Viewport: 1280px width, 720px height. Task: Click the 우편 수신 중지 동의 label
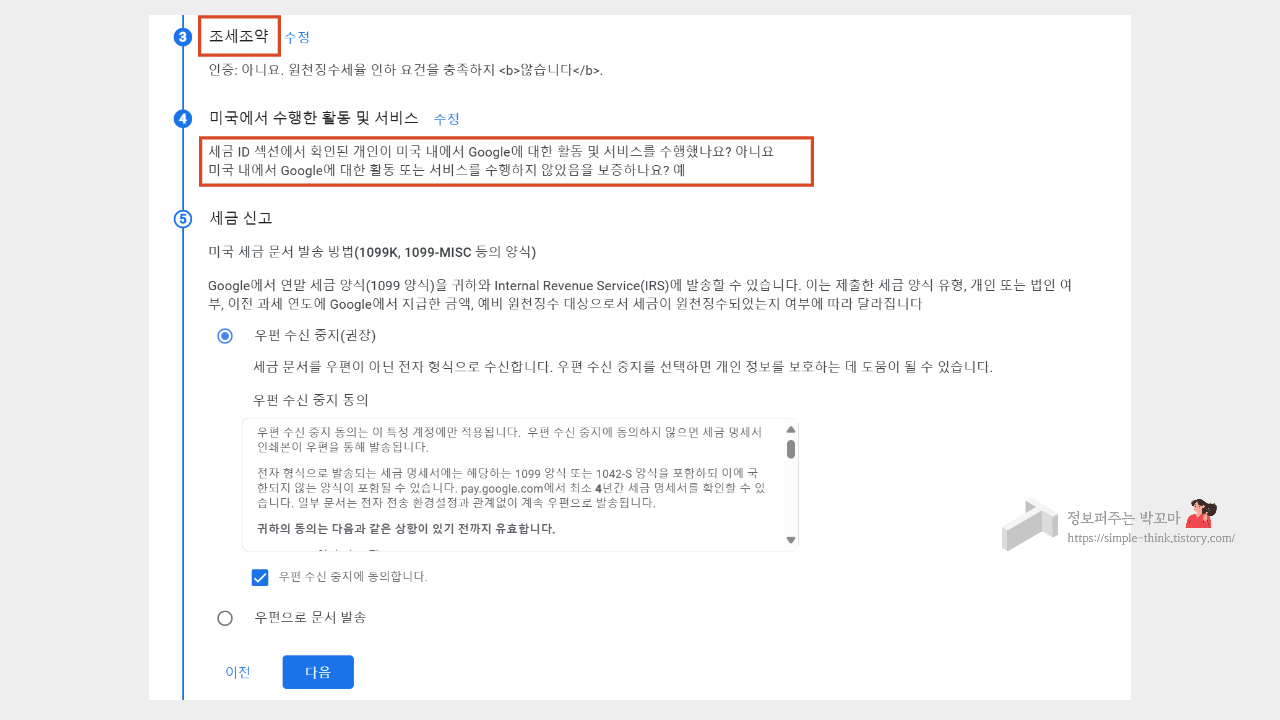tap(311, 400)
